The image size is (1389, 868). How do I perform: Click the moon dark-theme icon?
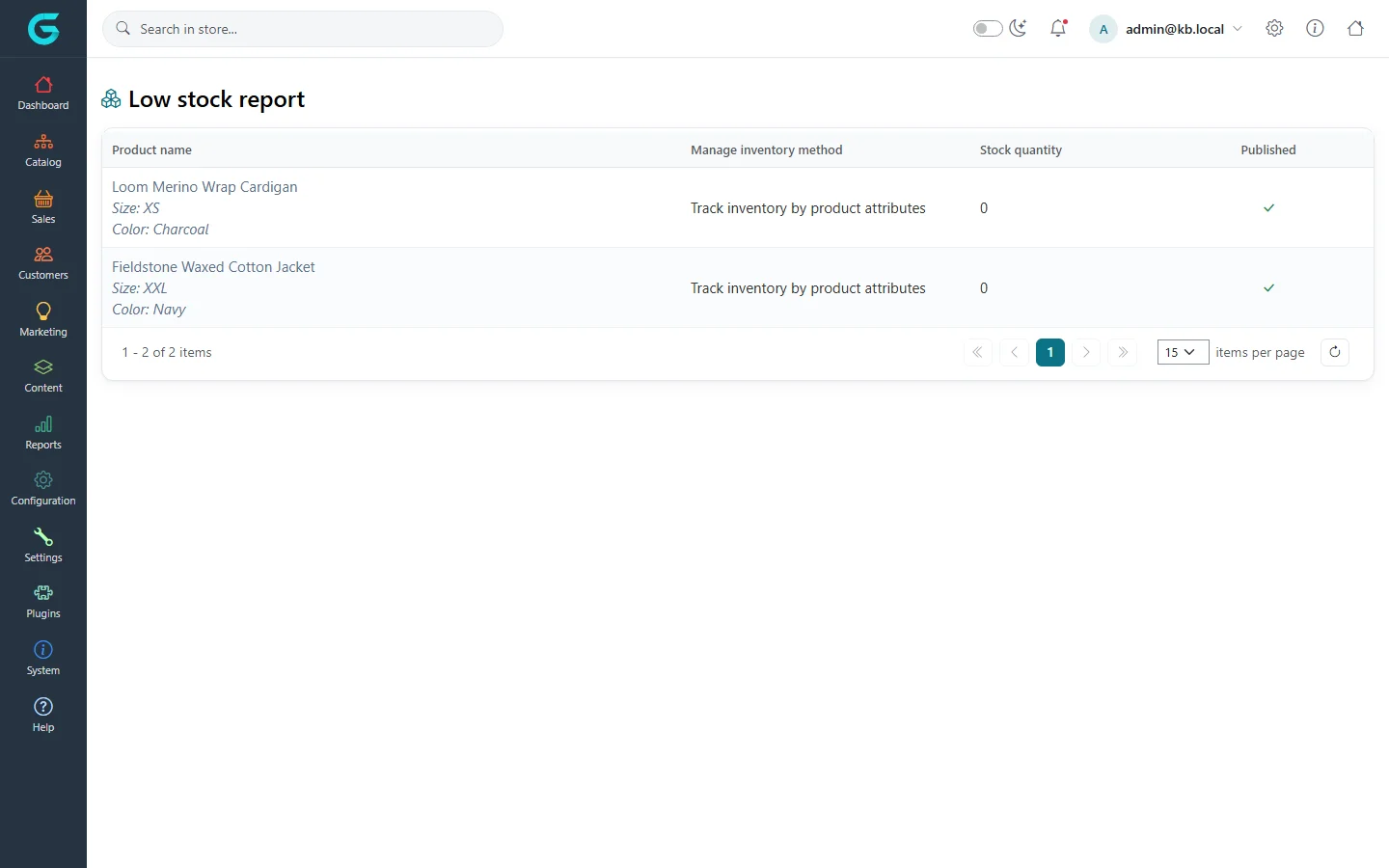[1019, 28]
